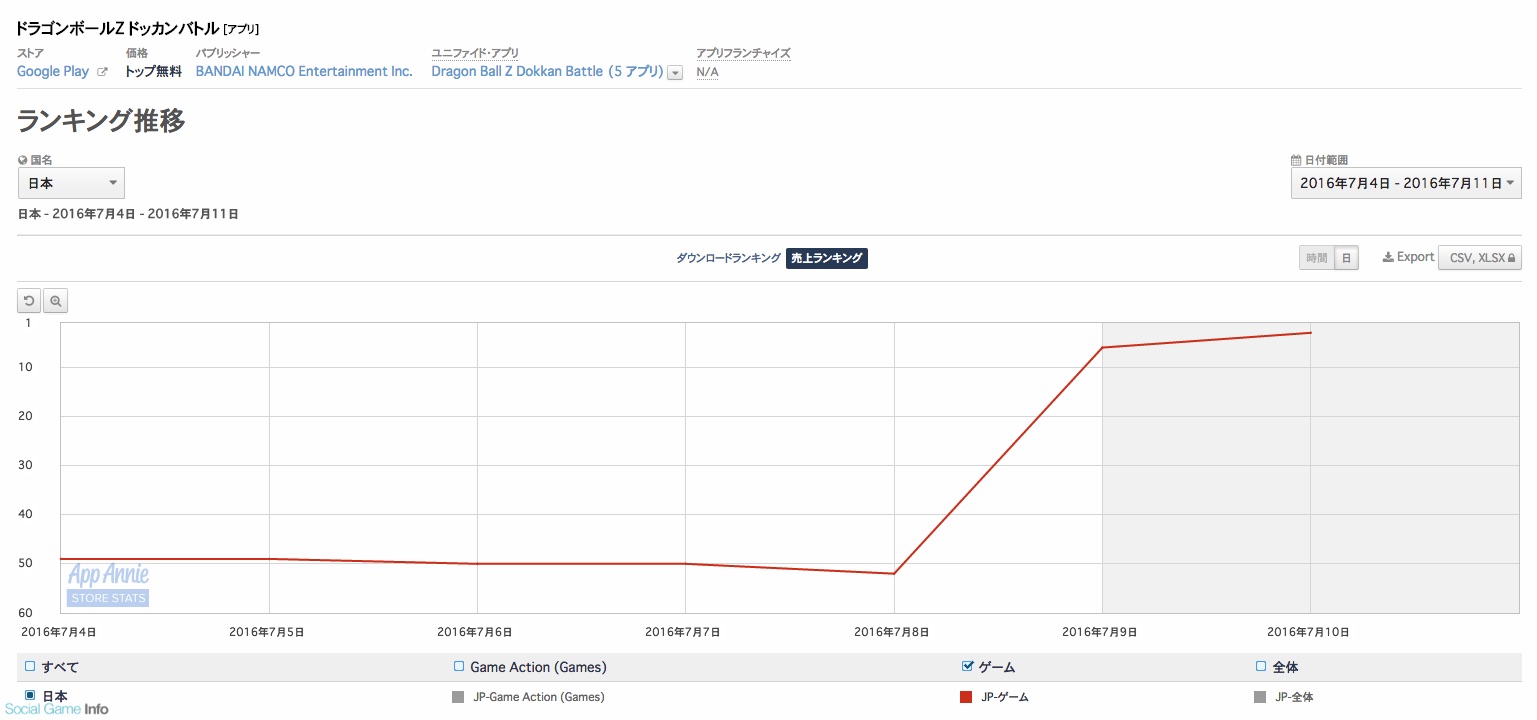Switch to ダウンロードランキング tab
Image resolution: width=1537 pixels, height=720 pixels.
pos(728,258)
